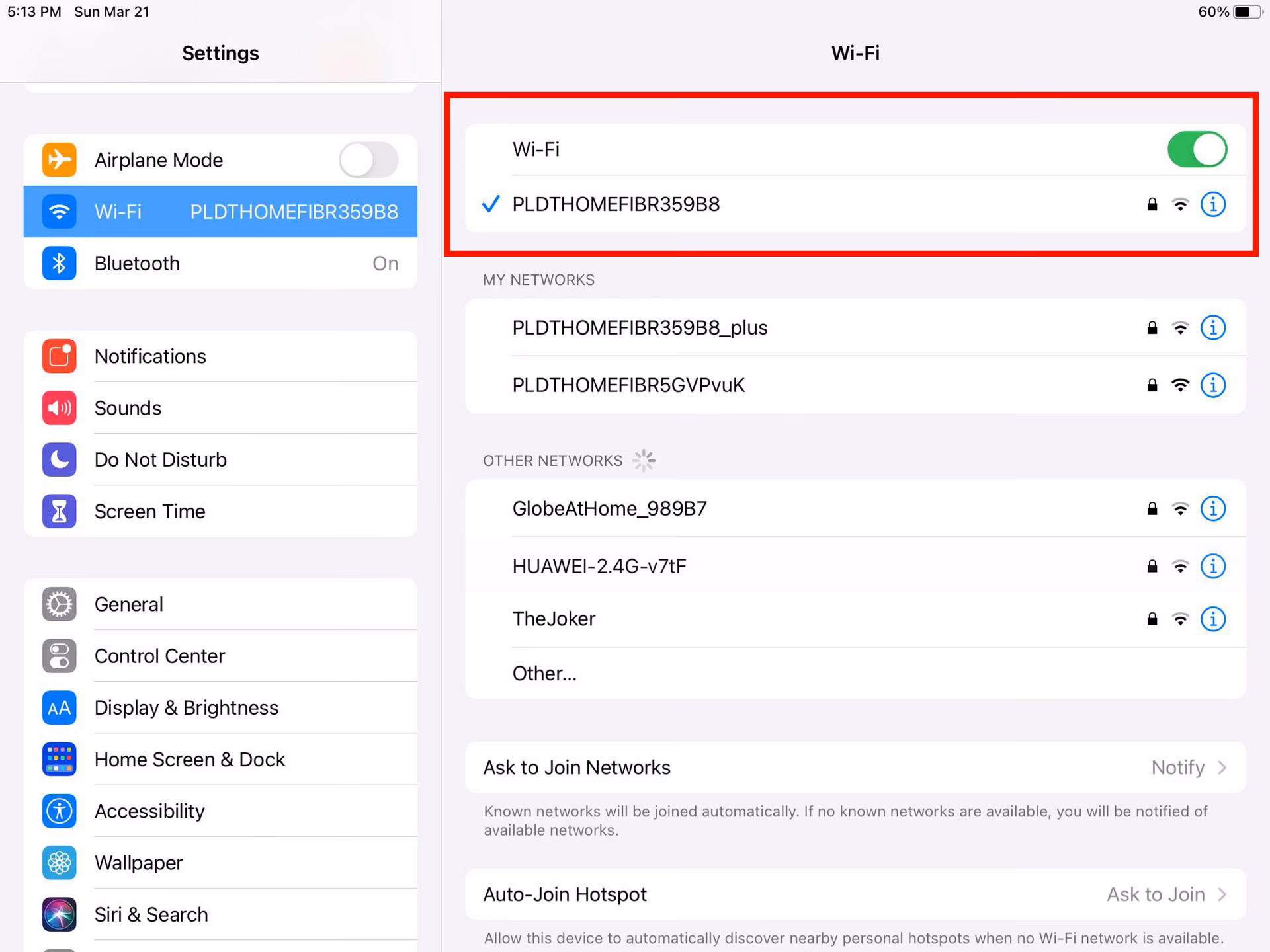Image resolution: width=1270 pixels, height=952 pixels.
Task: Enable Airplane Mode
Action: tap(368, 159)
